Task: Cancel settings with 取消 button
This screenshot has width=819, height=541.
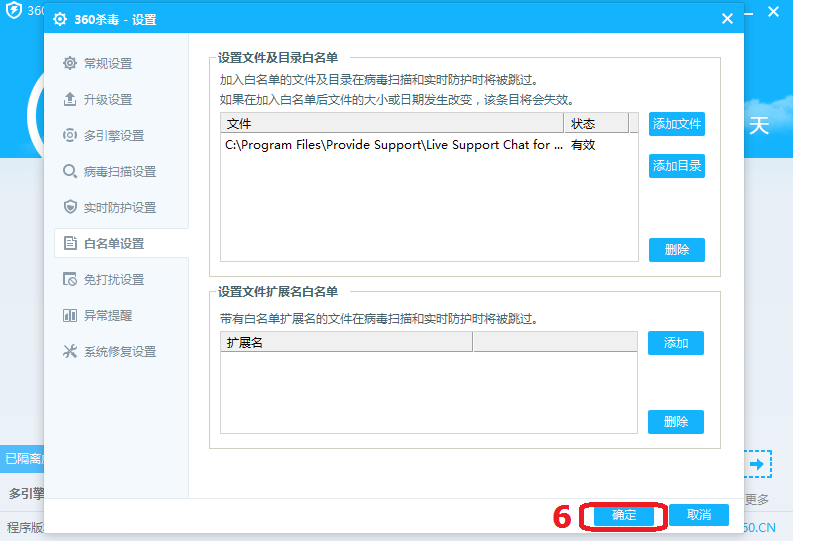Action: pos(698,515)
